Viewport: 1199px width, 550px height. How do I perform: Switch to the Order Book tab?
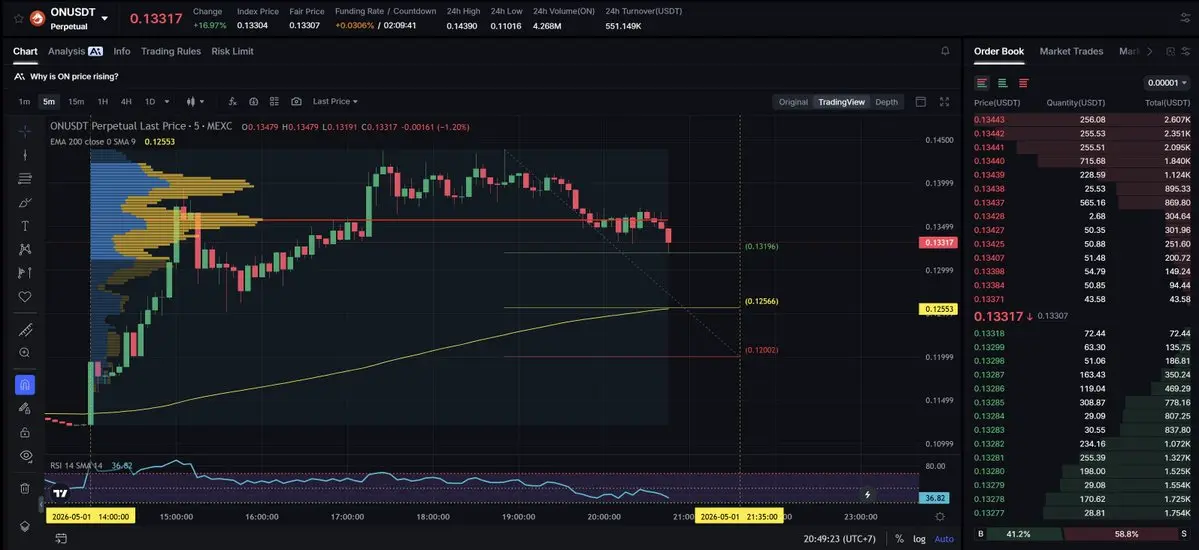coord(999,51)
